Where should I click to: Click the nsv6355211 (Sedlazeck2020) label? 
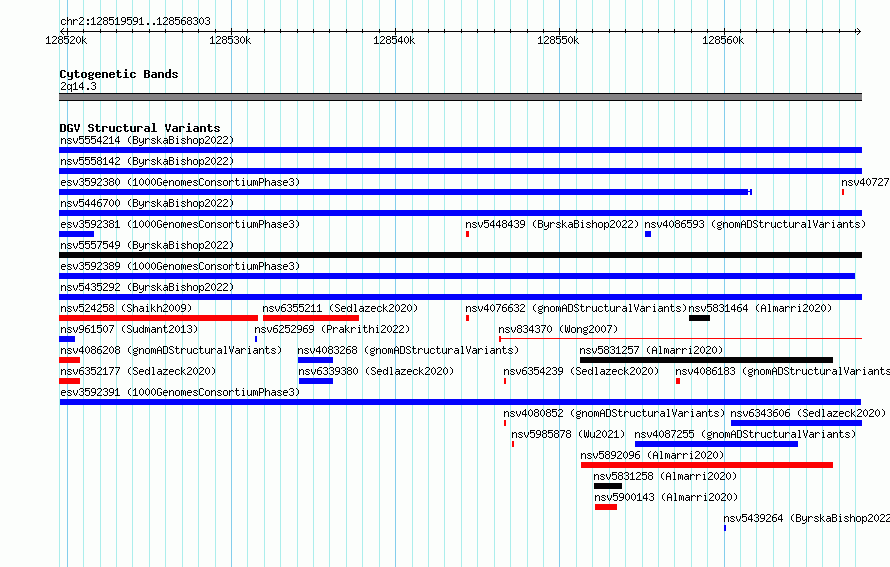click(340, 308)
